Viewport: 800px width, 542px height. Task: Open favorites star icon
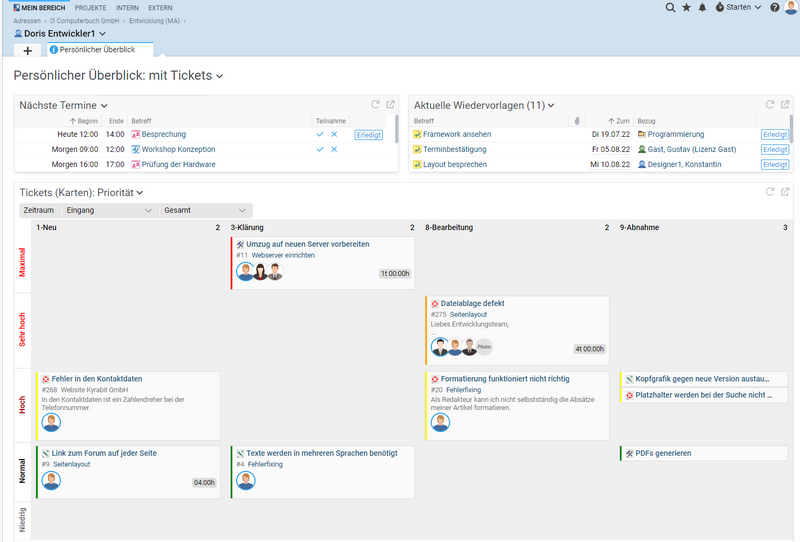(687, 8)
